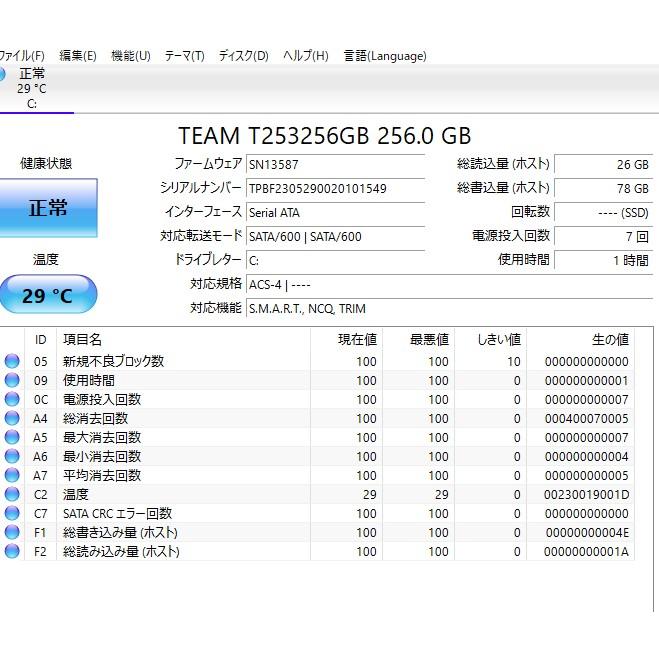Click threshold value 10 in row 05
Image resolution: width=659 pixels, height=659 pixels.
514,361
